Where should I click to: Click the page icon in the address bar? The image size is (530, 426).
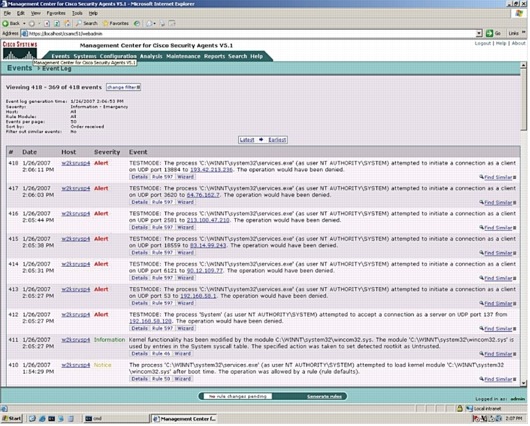[25, 33]
